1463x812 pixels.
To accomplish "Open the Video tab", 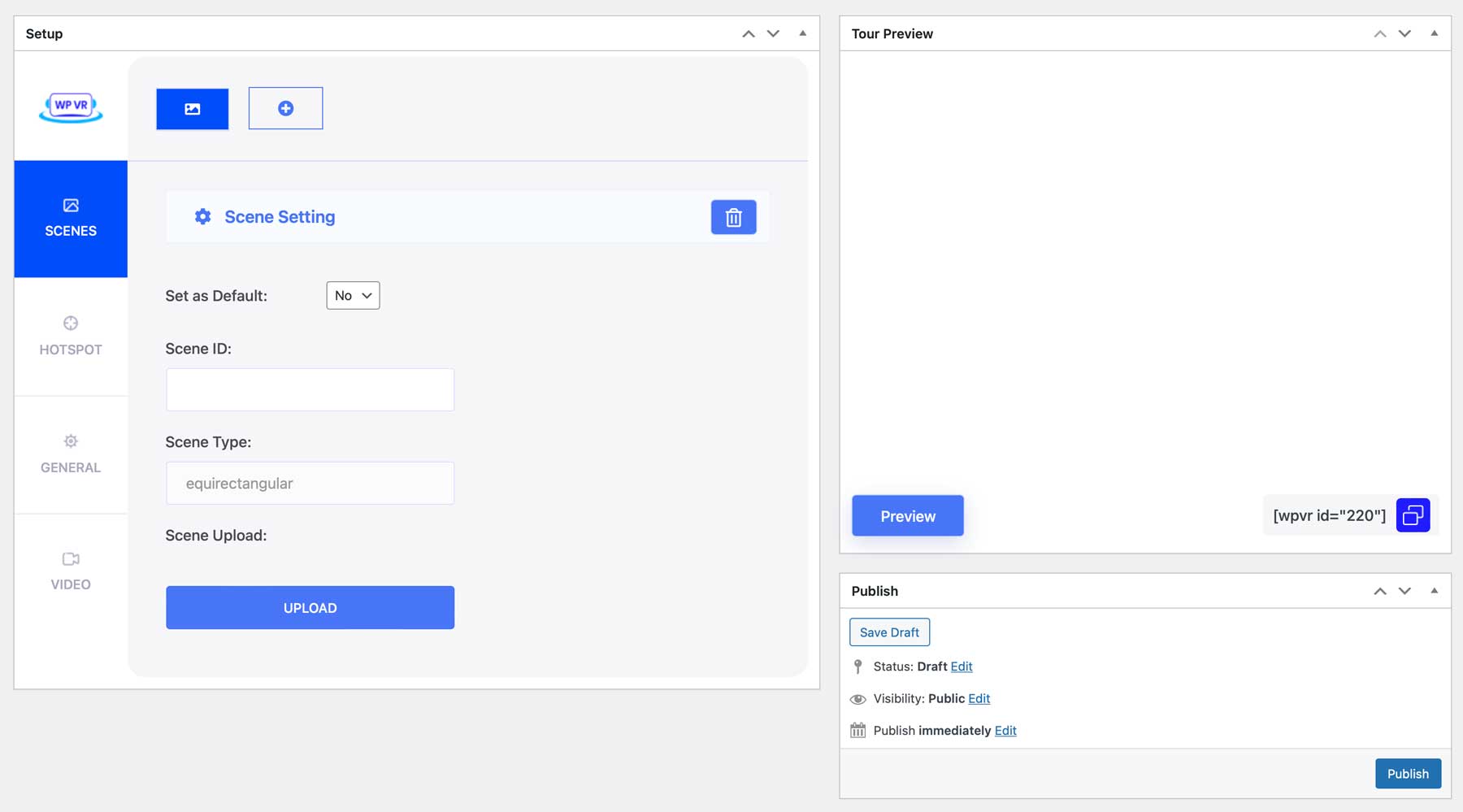I will 71,571.
